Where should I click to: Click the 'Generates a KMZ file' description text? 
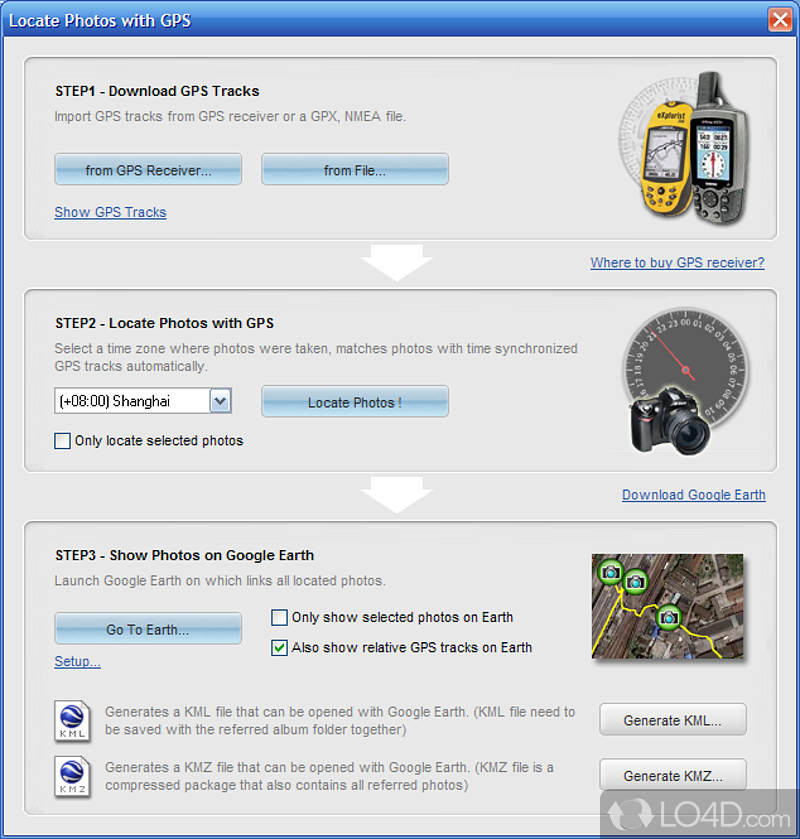coord(329,776)
